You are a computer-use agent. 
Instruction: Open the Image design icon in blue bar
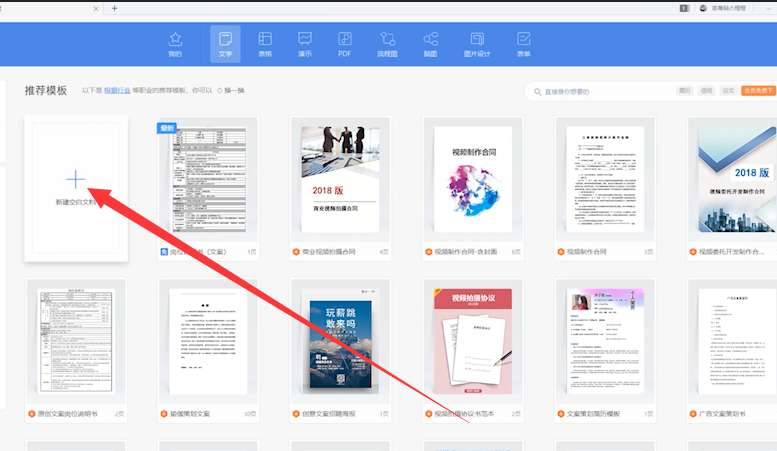(477, 45)
